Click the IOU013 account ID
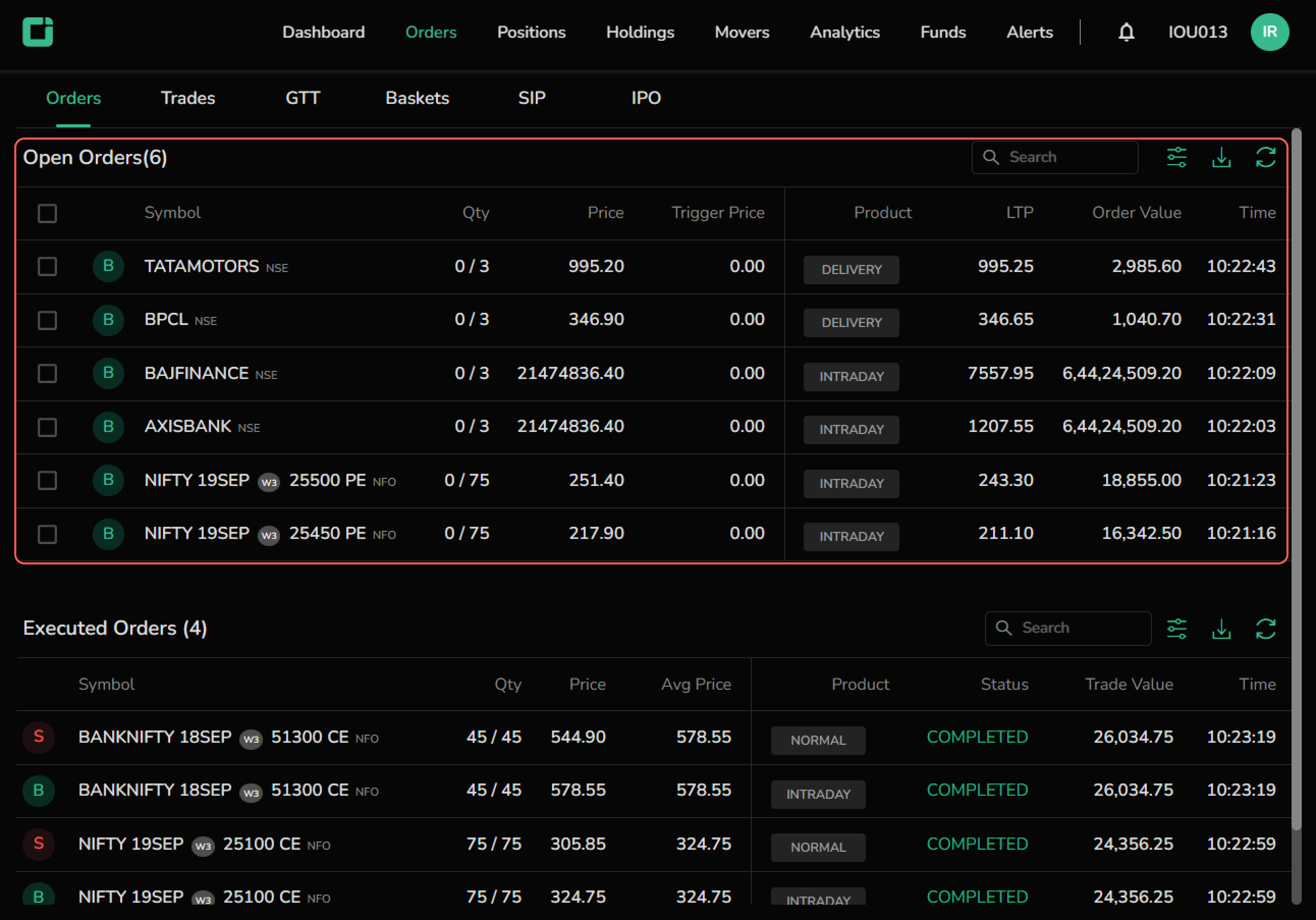1316x920 pixels. pos(1198,32)
